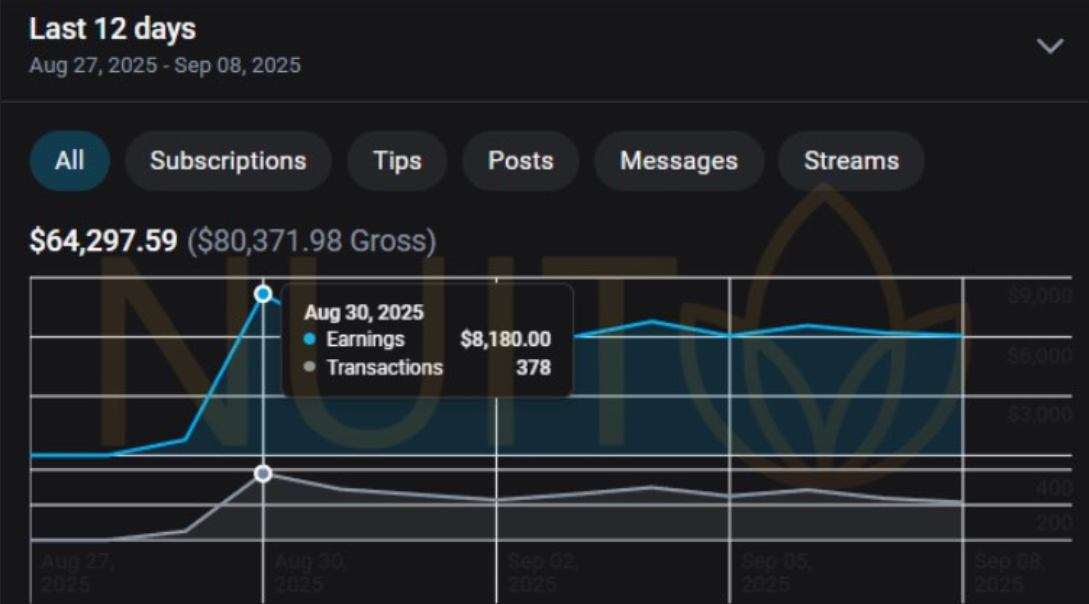Click the Aug 27 - Sep 08 date range text
1089x604 pixels.
(x=165, y=66)
